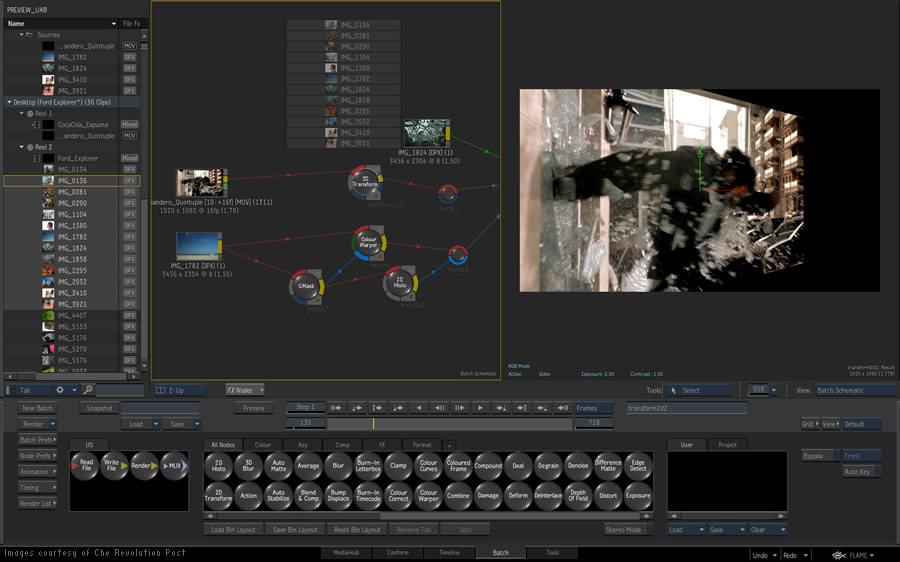Click Save Bin Layout
Viewport: 900px width, 562px height.
[294, 529]
